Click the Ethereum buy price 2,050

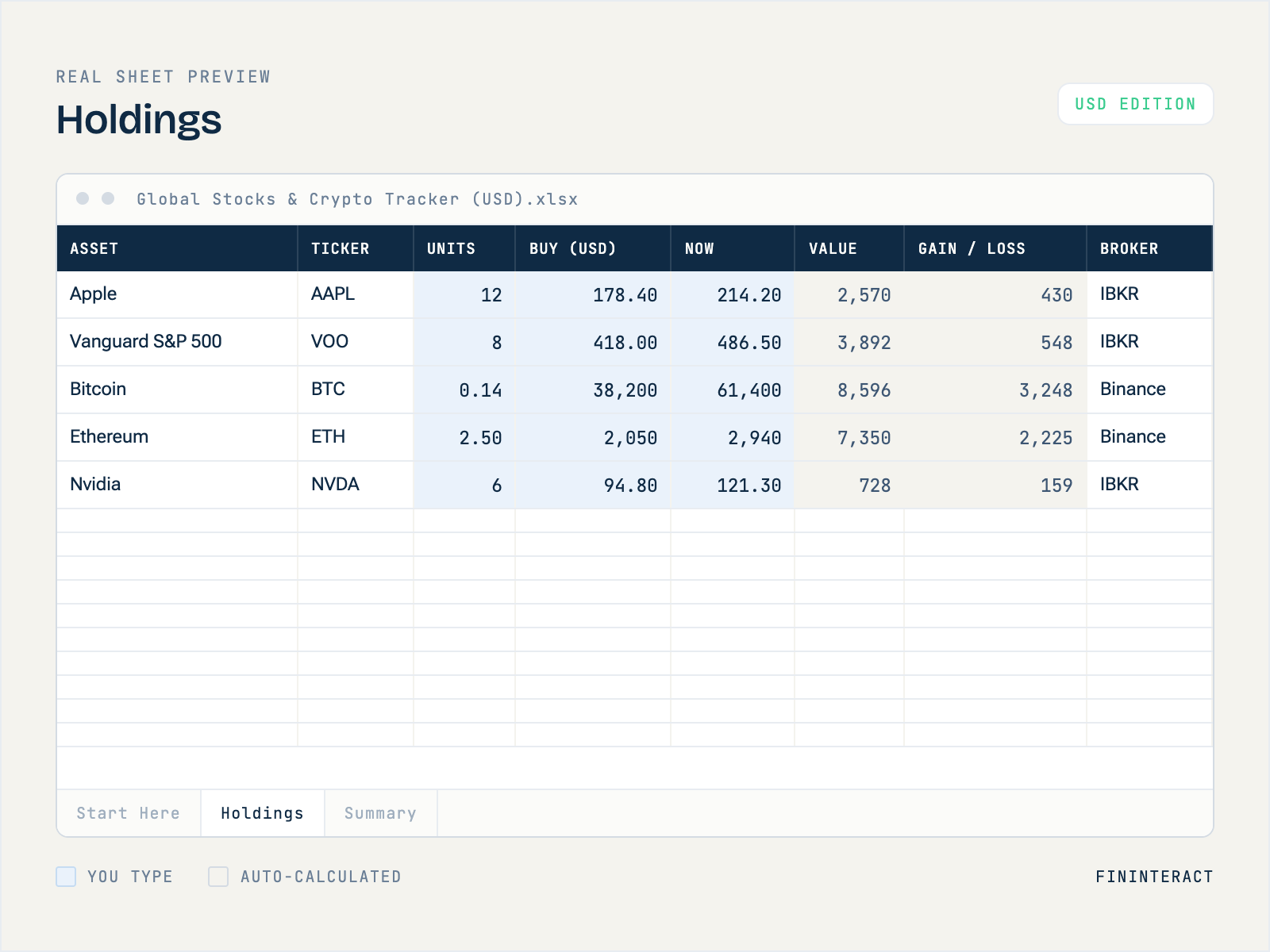(593, 437)
